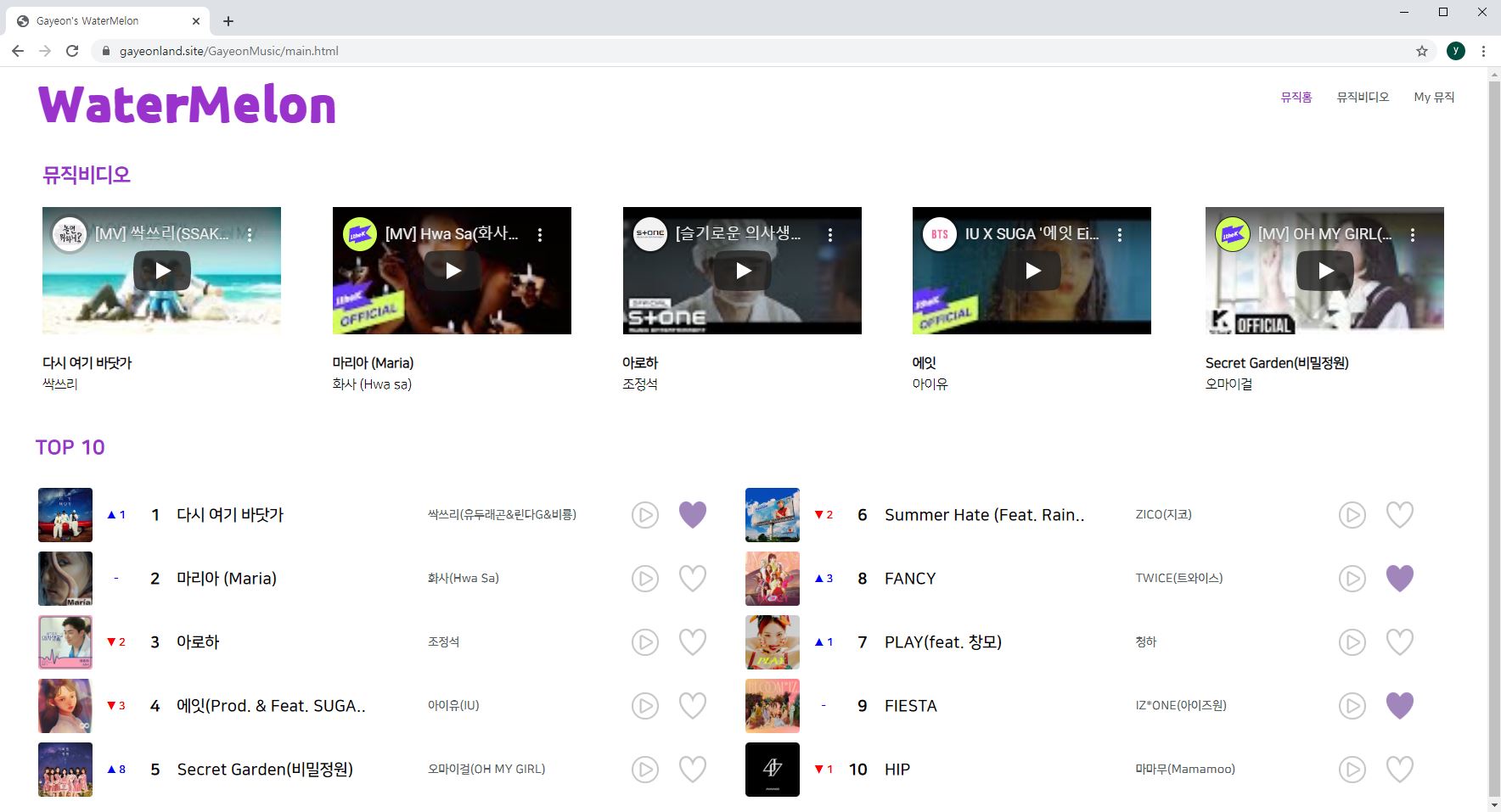Viewport: 1501px width, 812px height.
Task: Open new browser tab with plus icon
Action: tap(228, 21)
